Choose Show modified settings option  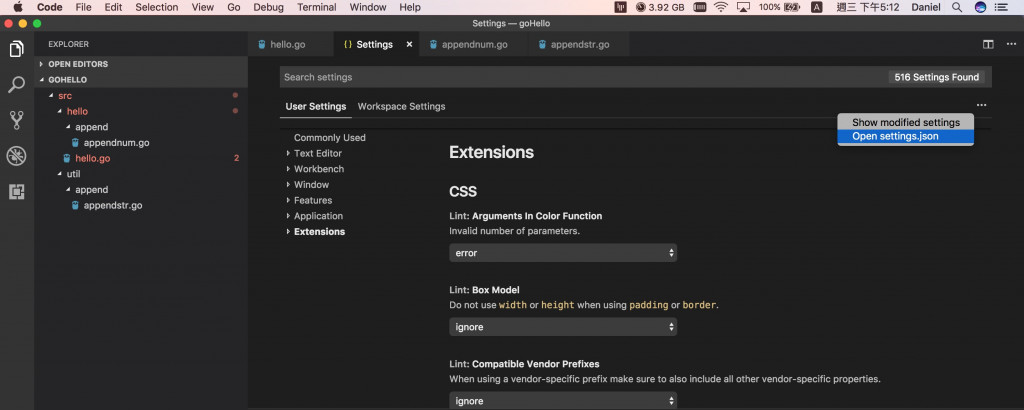point(905,122)
